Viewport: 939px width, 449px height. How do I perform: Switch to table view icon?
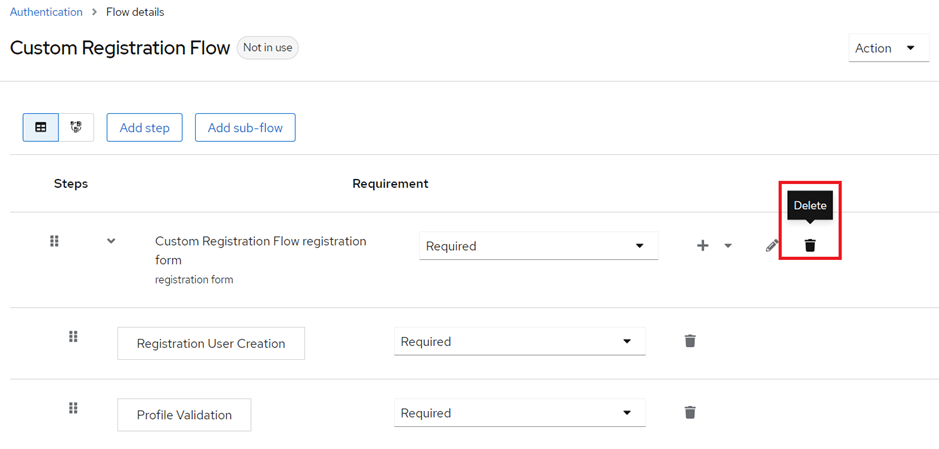41,128
